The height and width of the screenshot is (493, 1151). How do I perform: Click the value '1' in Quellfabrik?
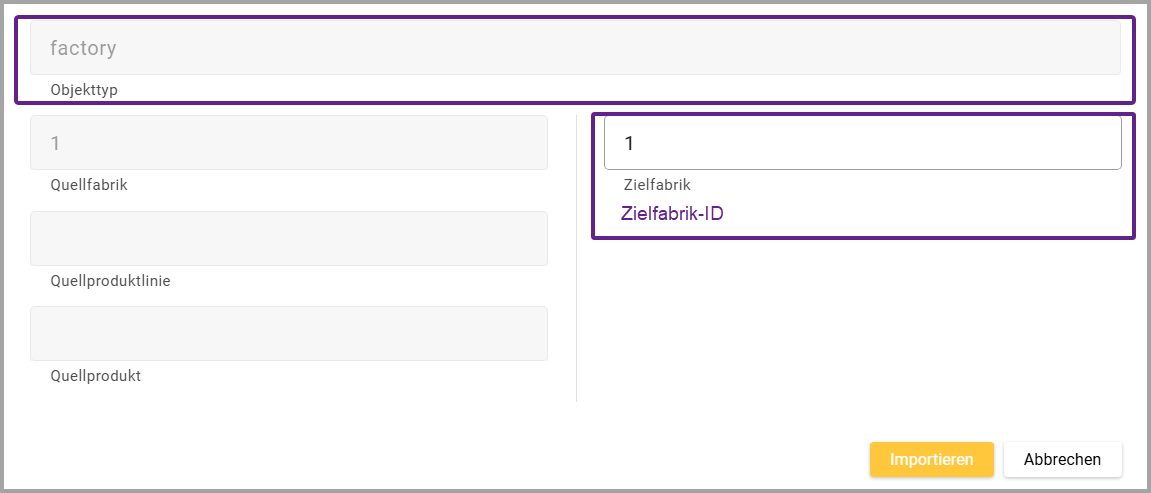[56, 144]
